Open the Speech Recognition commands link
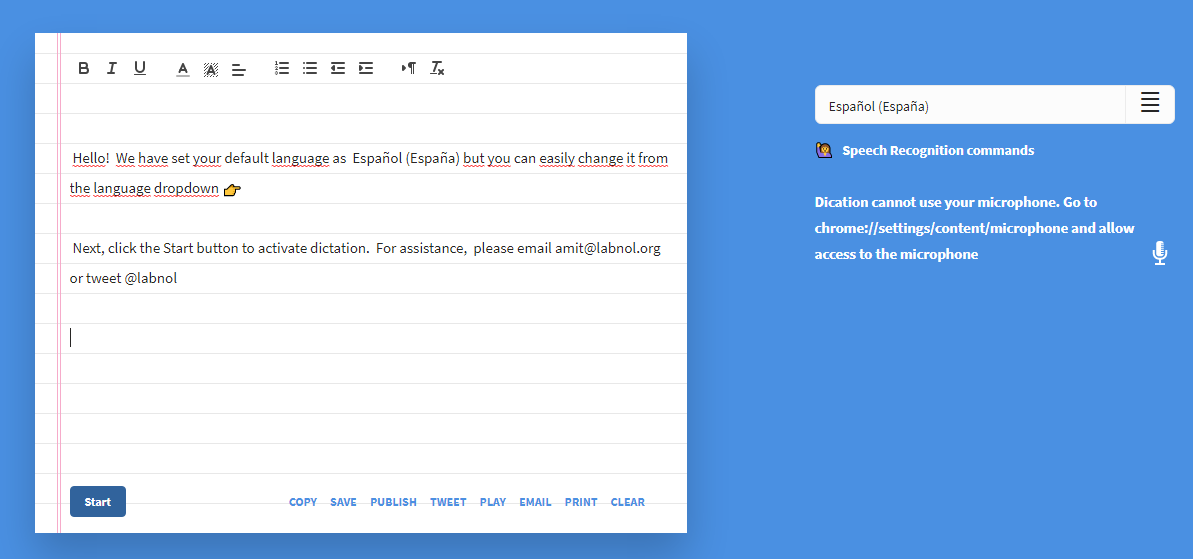The width and height of the screenshot is (1193, 559). click(937, 151)
